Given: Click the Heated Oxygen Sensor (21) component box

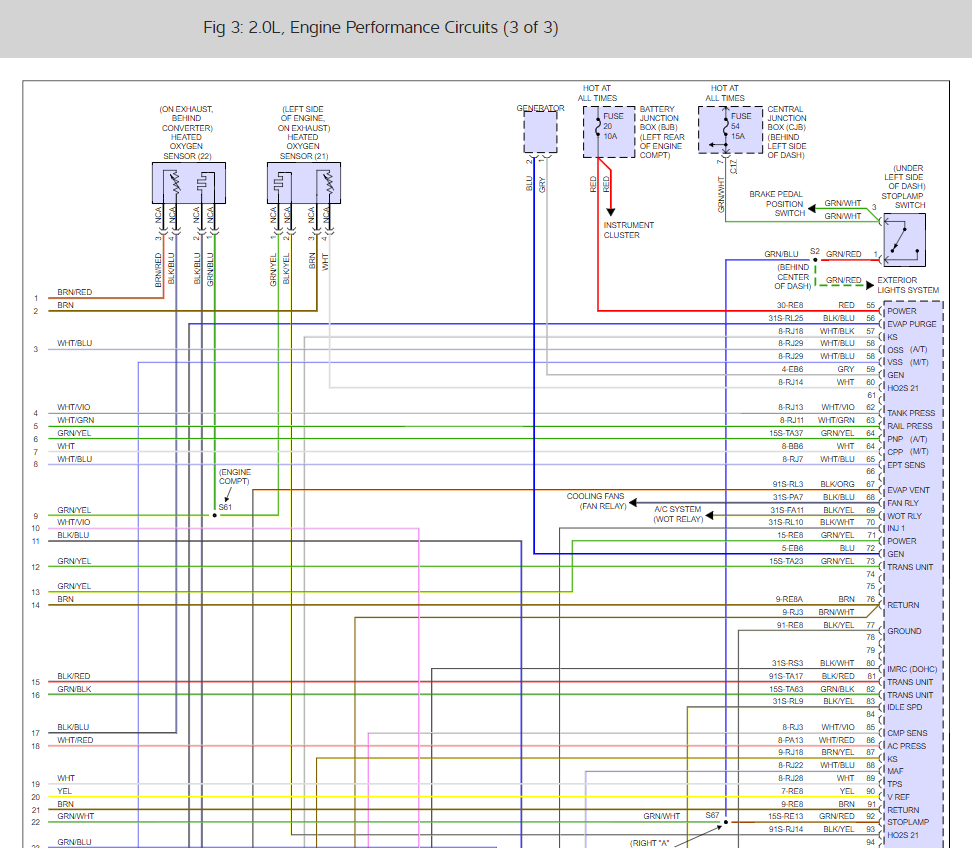Looking at the screenshot, I should pos(304,183).
